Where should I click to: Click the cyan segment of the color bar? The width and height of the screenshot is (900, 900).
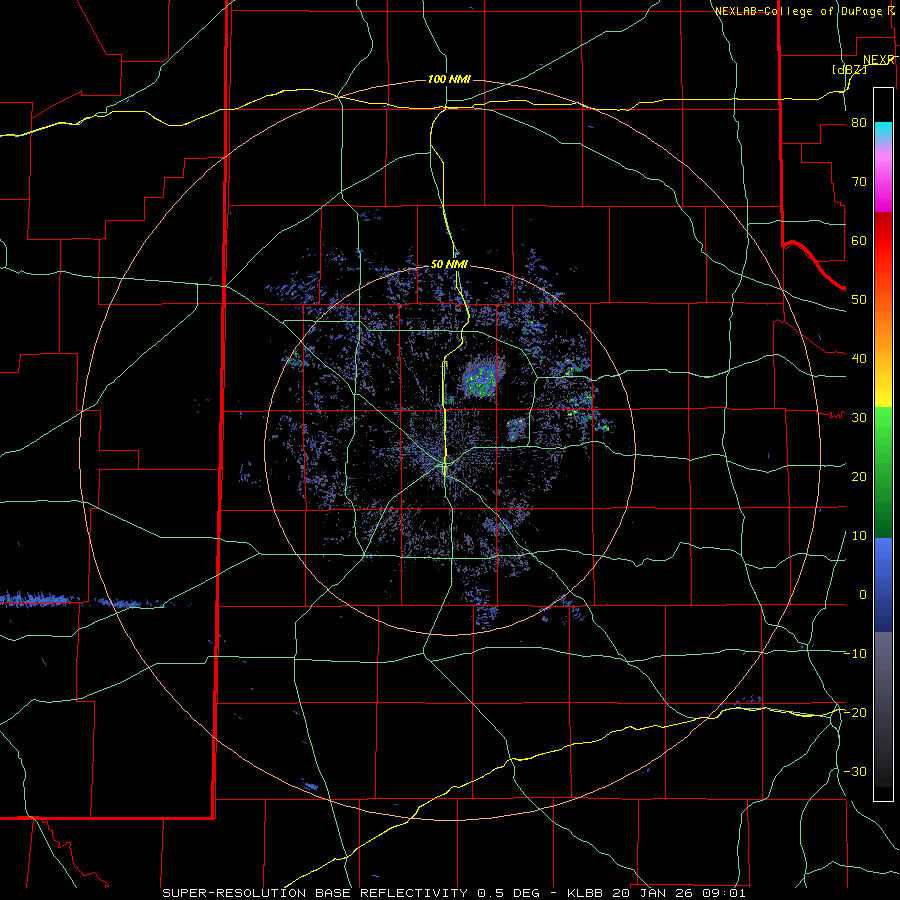(x=883, y=132)
